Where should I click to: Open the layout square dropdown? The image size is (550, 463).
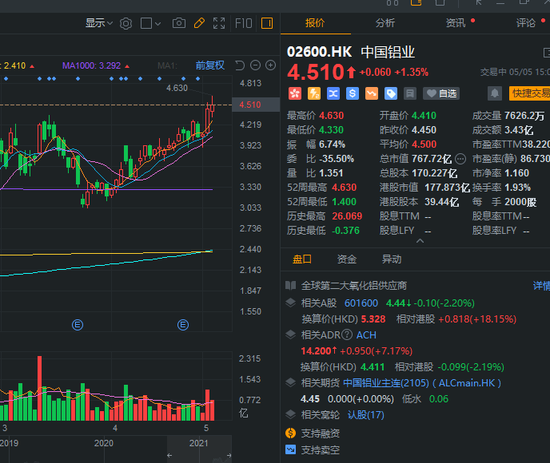click(150, 24)
